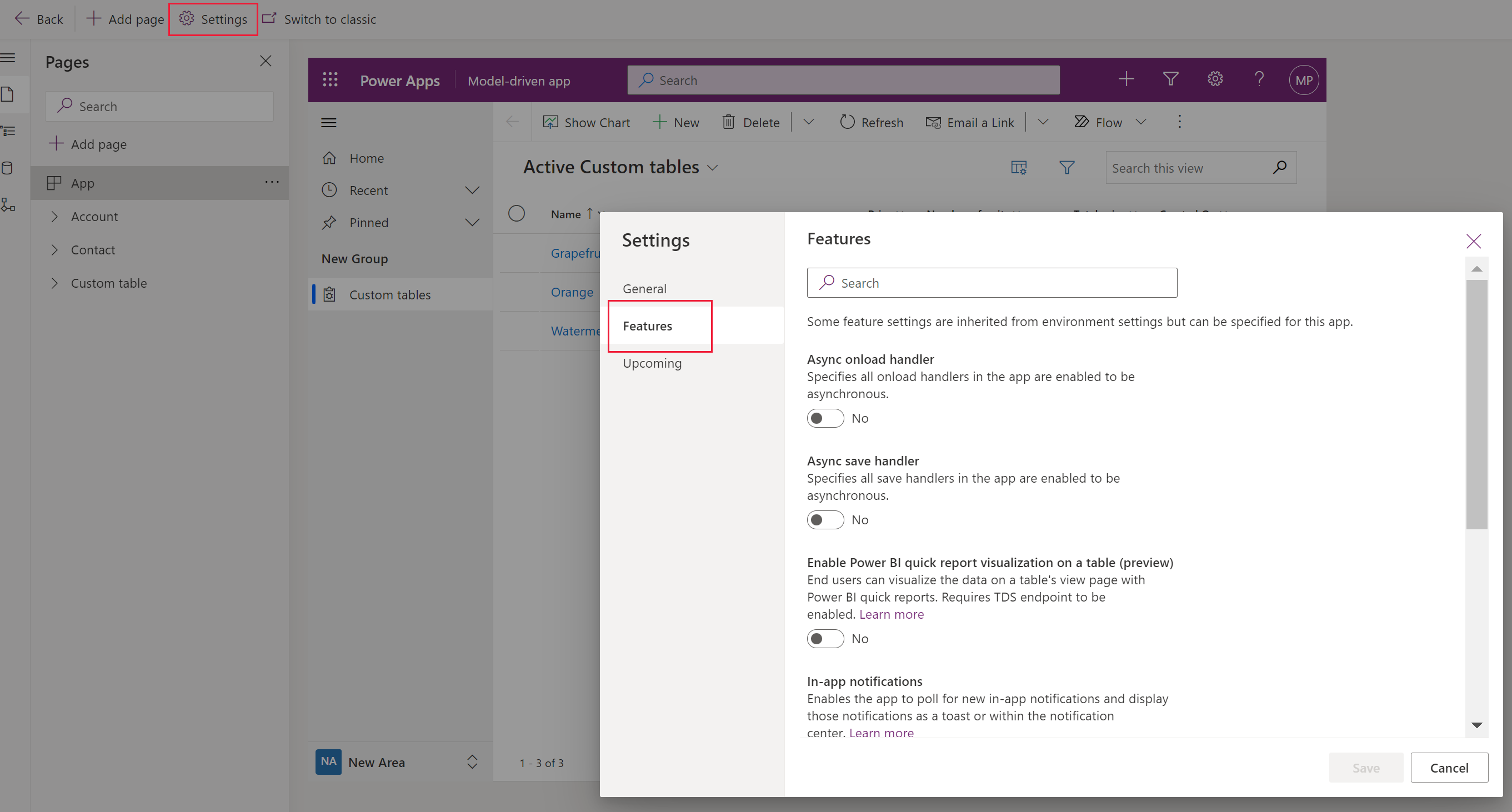The height and width of the screenshot is (812, 1512).
Task: Click the Learn more link for In-app notifications
Action: [x=879, y=732]
